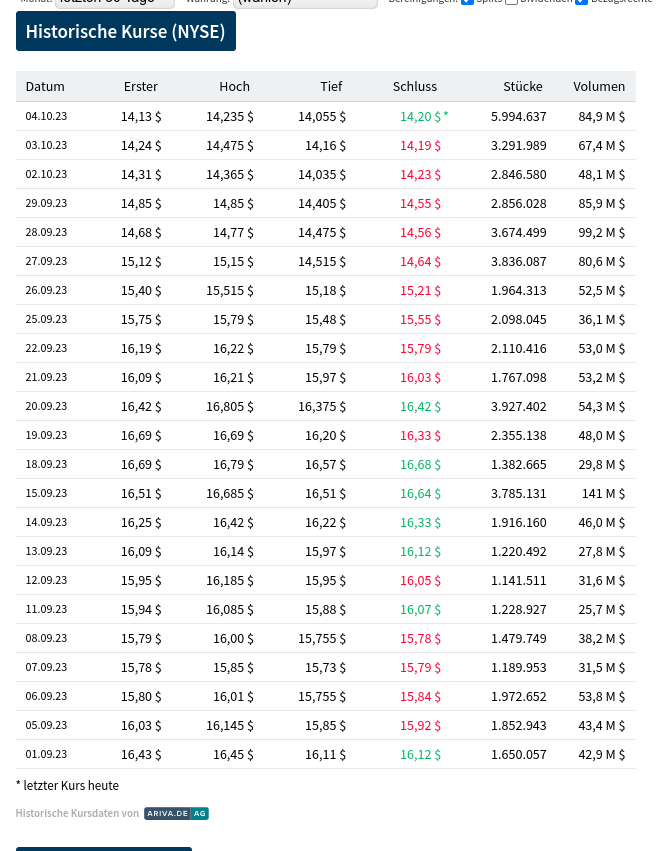Image resolution: width=667 pixels, height=851 pixels.
Task: Click the ARIVA.DE AG logo badge
Action: [x=176, y=813]
